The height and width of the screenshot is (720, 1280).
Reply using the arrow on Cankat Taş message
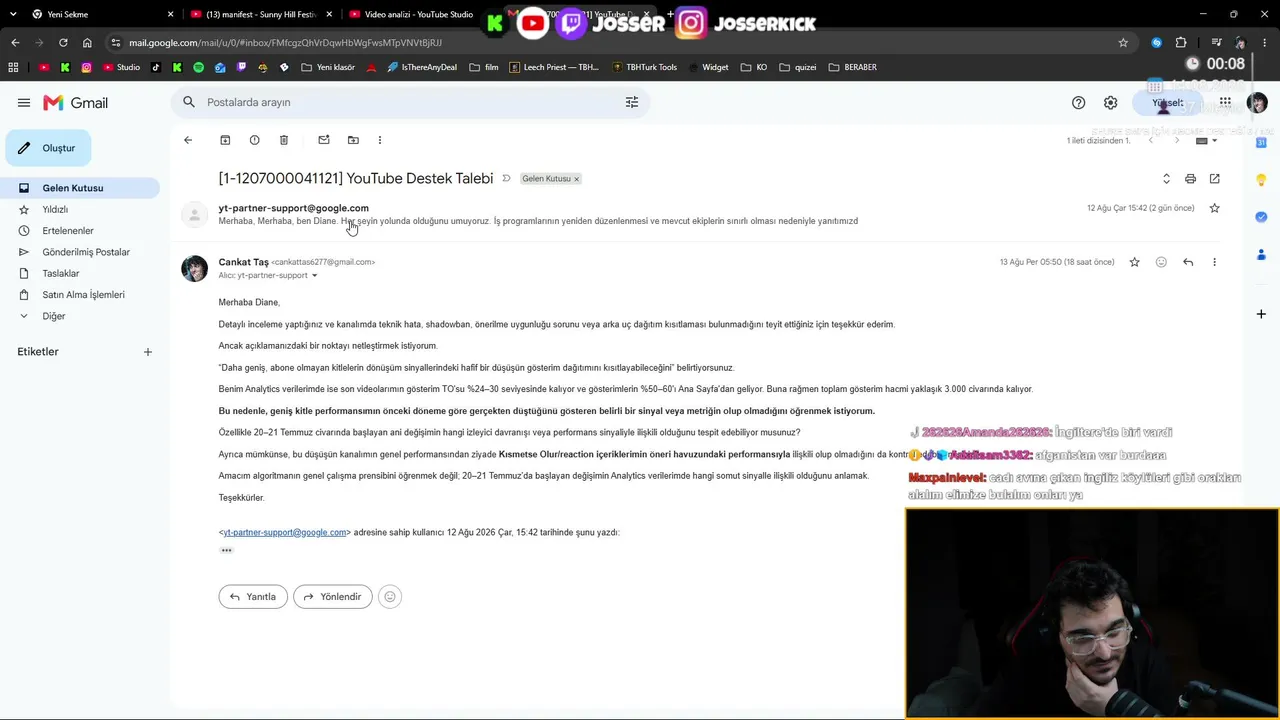(1188, 262)
